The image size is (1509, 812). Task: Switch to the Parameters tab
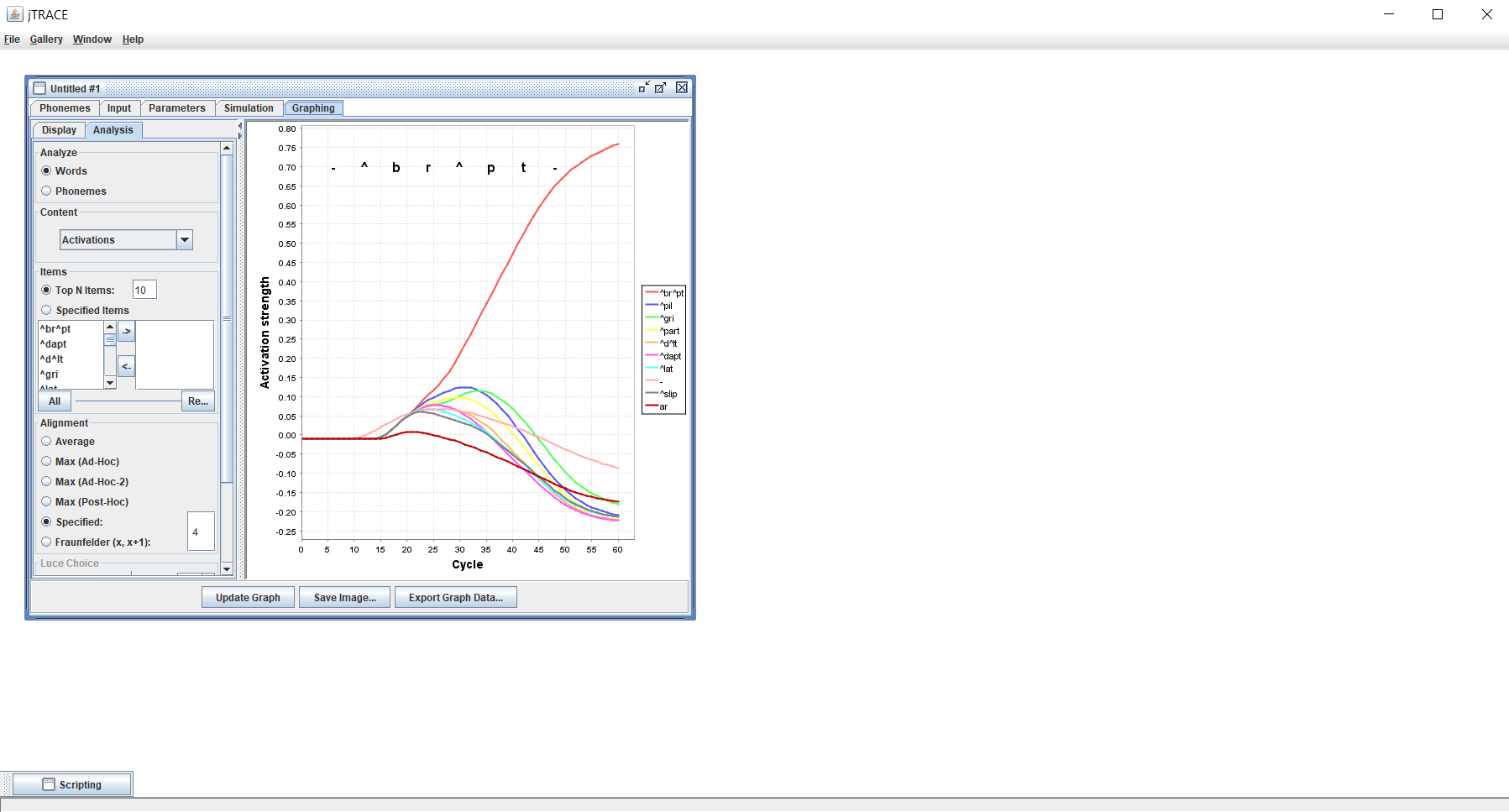pos(177,108)
